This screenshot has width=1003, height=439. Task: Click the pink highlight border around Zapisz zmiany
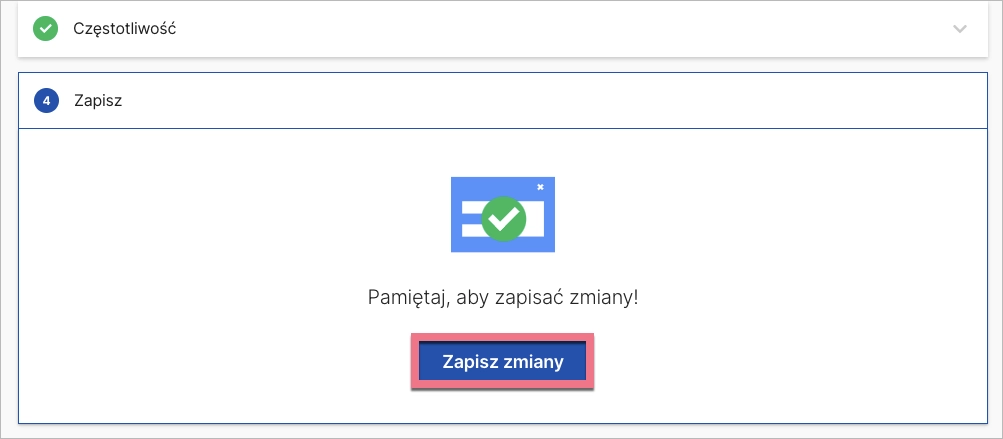[x=503, y=338]
